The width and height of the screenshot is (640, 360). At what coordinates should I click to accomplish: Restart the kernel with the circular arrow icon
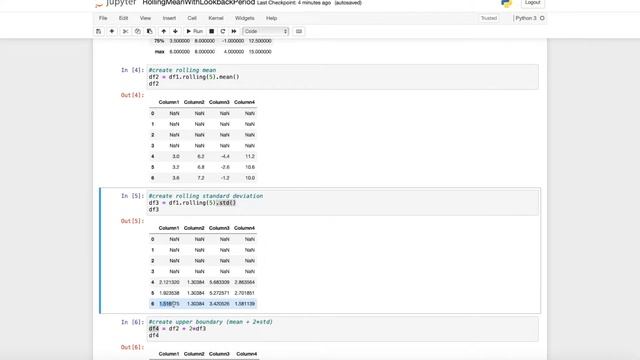(x=223, y=31)
